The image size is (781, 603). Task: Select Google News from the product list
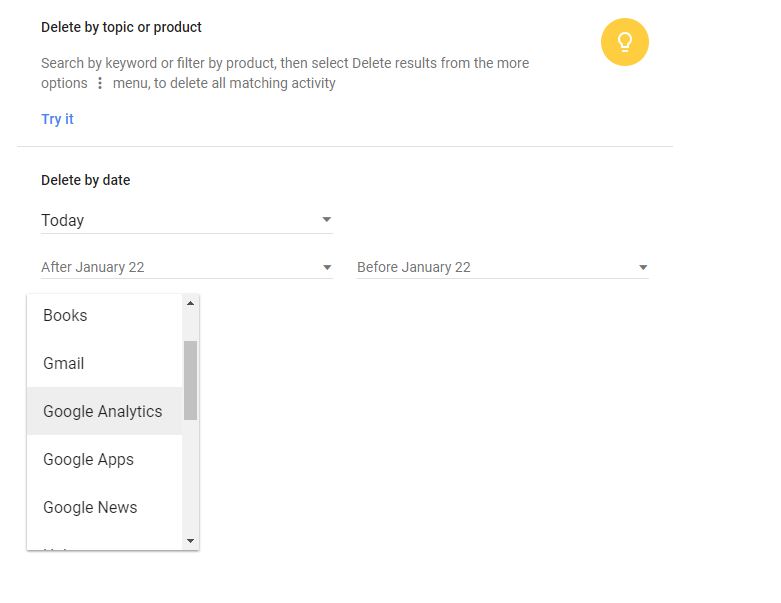[90, 507]
